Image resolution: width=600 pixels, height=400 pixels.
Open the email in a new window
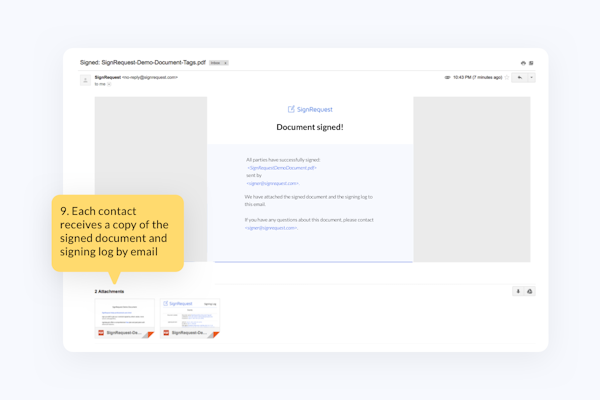pyautogui.click(x=531, y=63)
